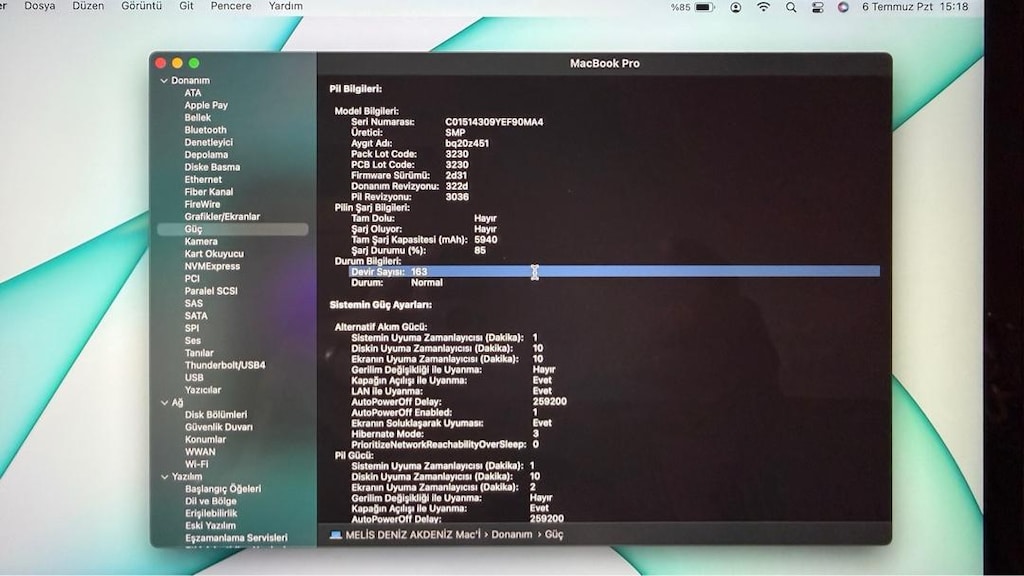Select Yazıcılar in the sidebar

tap(202, 390)
